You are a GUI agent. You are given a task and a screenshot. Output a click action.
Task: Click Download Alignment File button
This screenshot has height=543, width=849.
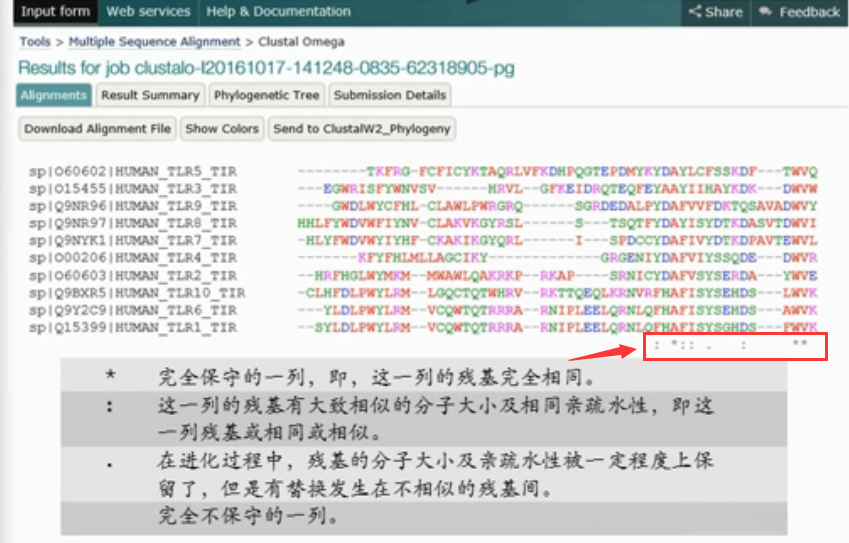pyautogui.click(x=97, y=129)
